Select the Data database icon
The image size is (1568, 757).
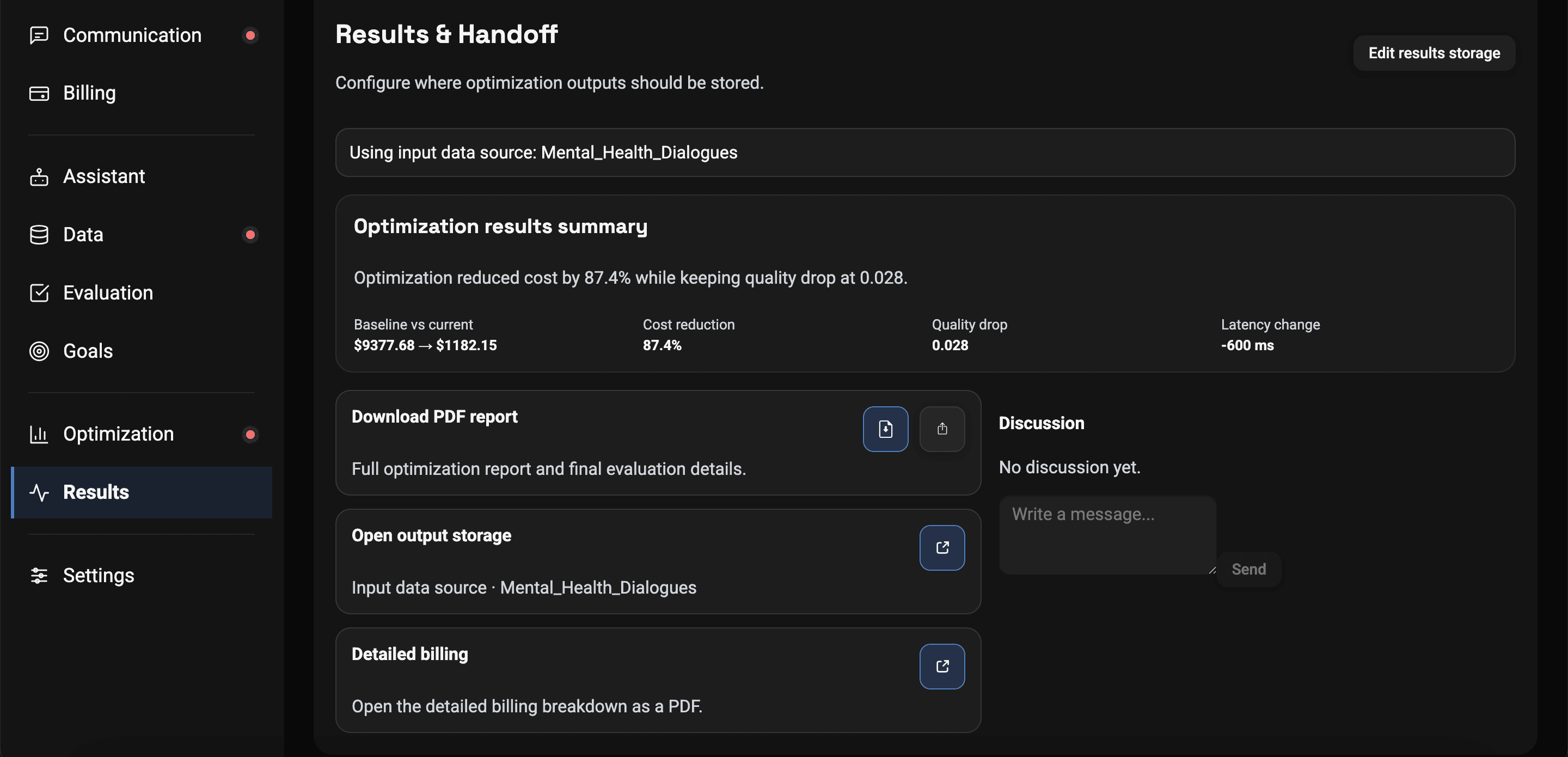tap(39, 235)
